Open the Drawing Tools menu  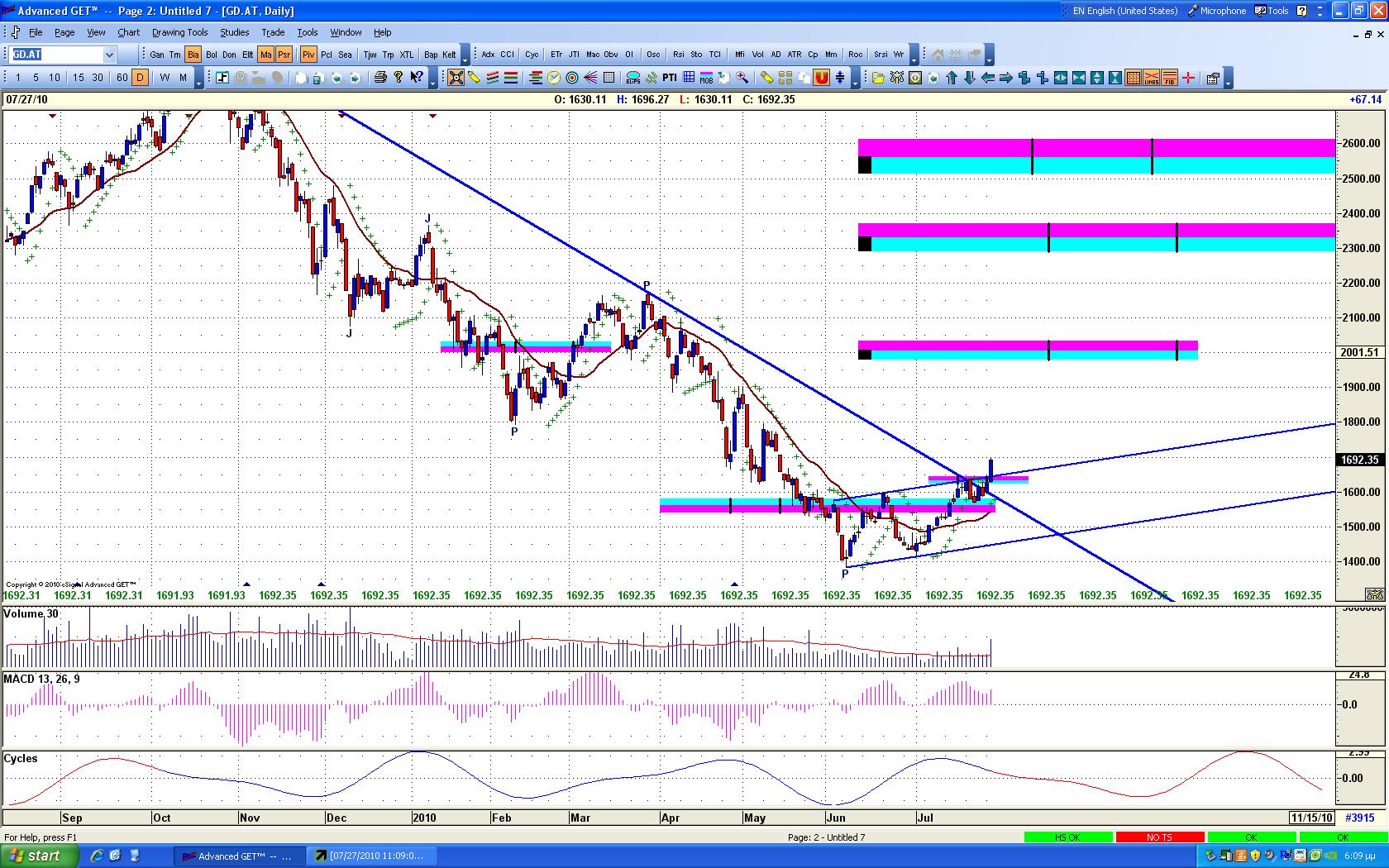point(179,32)
